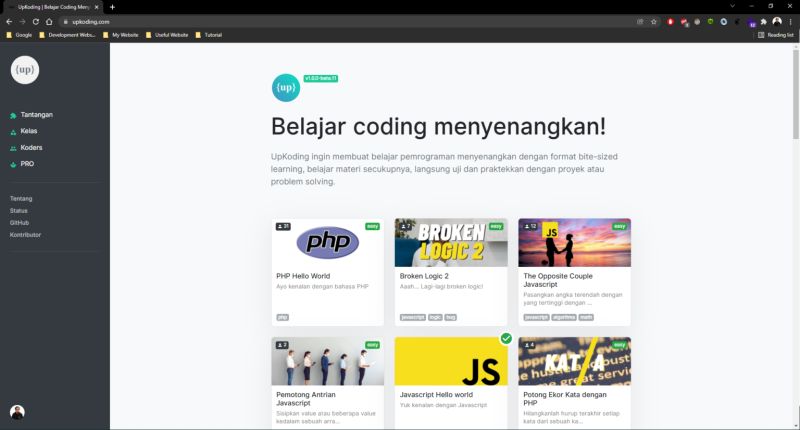Viewport: 800px width, 430px height.
Task: Open the Status link
Action: coord(18,211)
